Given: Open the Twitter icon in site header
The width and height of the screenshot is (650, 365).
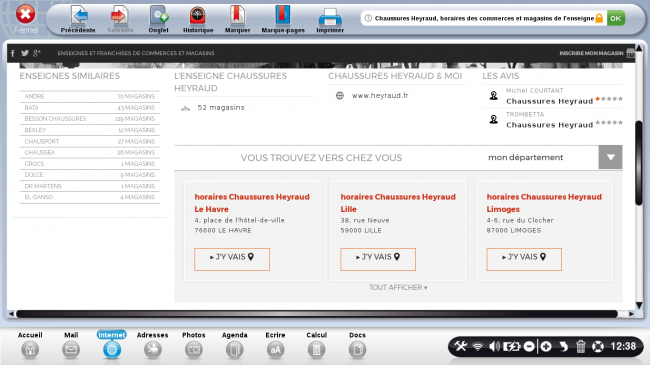Looking at the screenshot, I should coord(25,53).
